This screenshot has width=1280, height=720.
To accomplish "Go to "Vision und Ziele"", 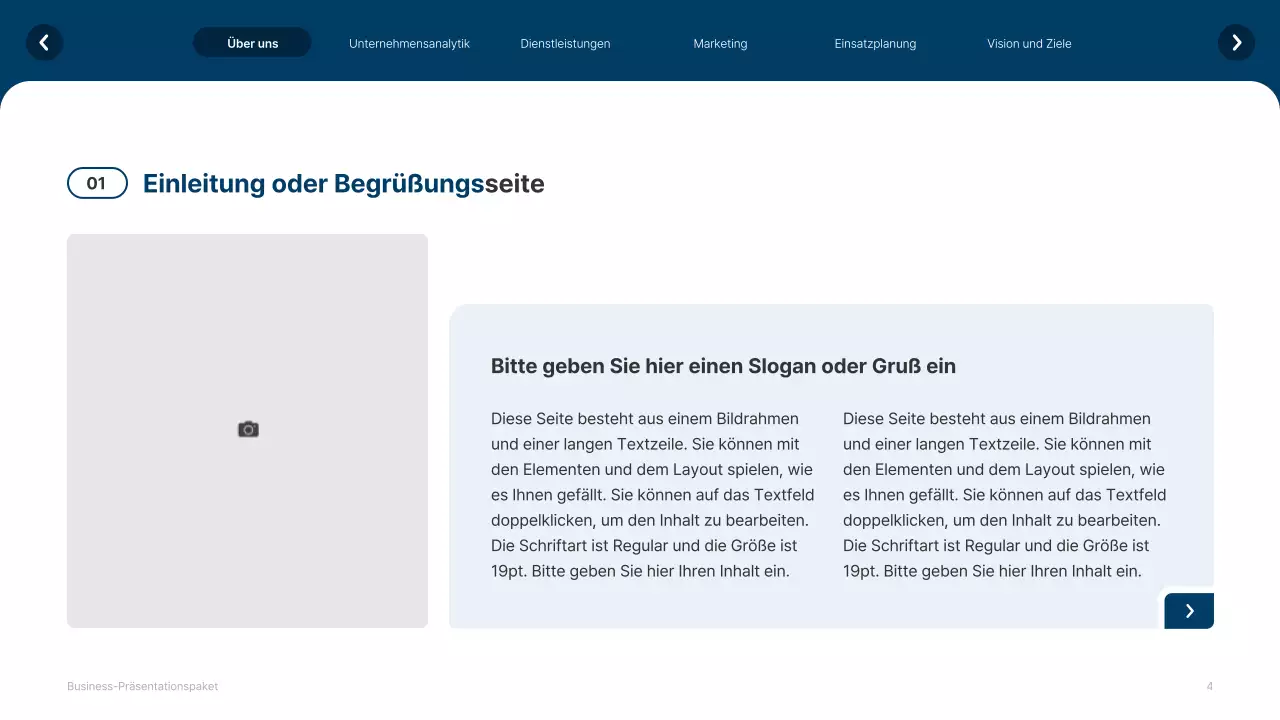I will (1029, 43).
